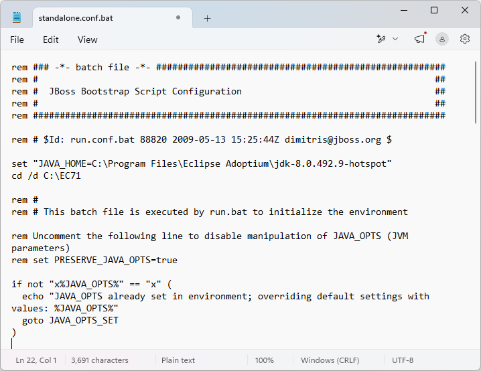This screenshot has width=481, height=371.
Task: Click the goto JAVA_OPTS_SET line
Action: tap(70, 320)
